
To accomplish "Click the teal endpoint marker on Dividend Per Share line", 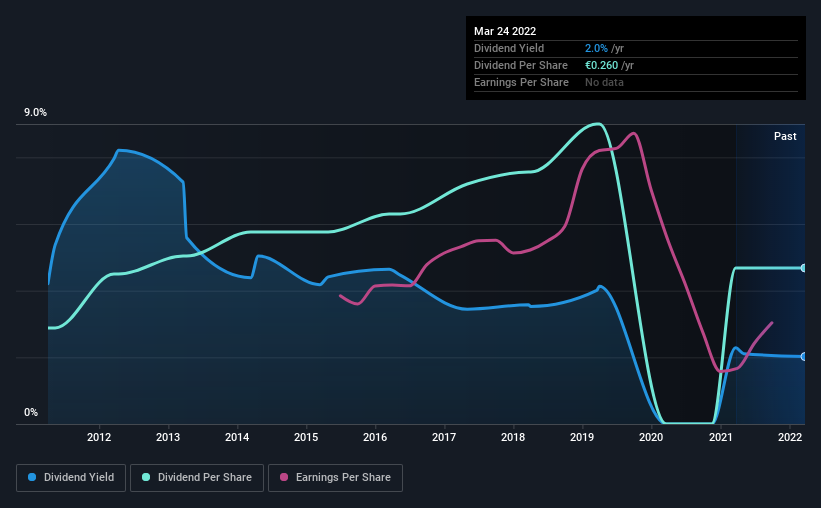I will click(x=803, y=268).
